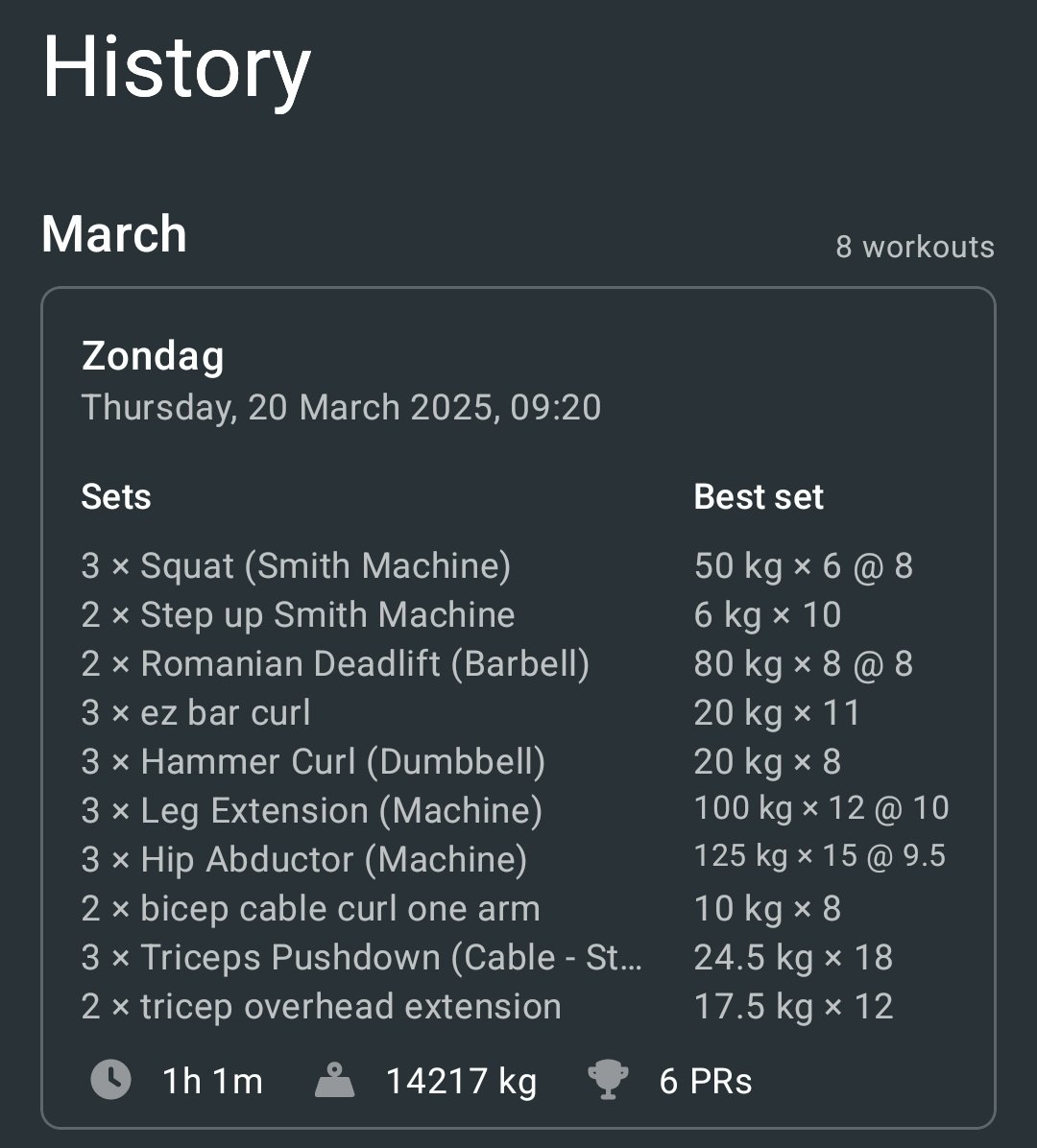Click the clock duration icon
The width and height of the screenshot is (1037, 1148).
coord(110,1081)
